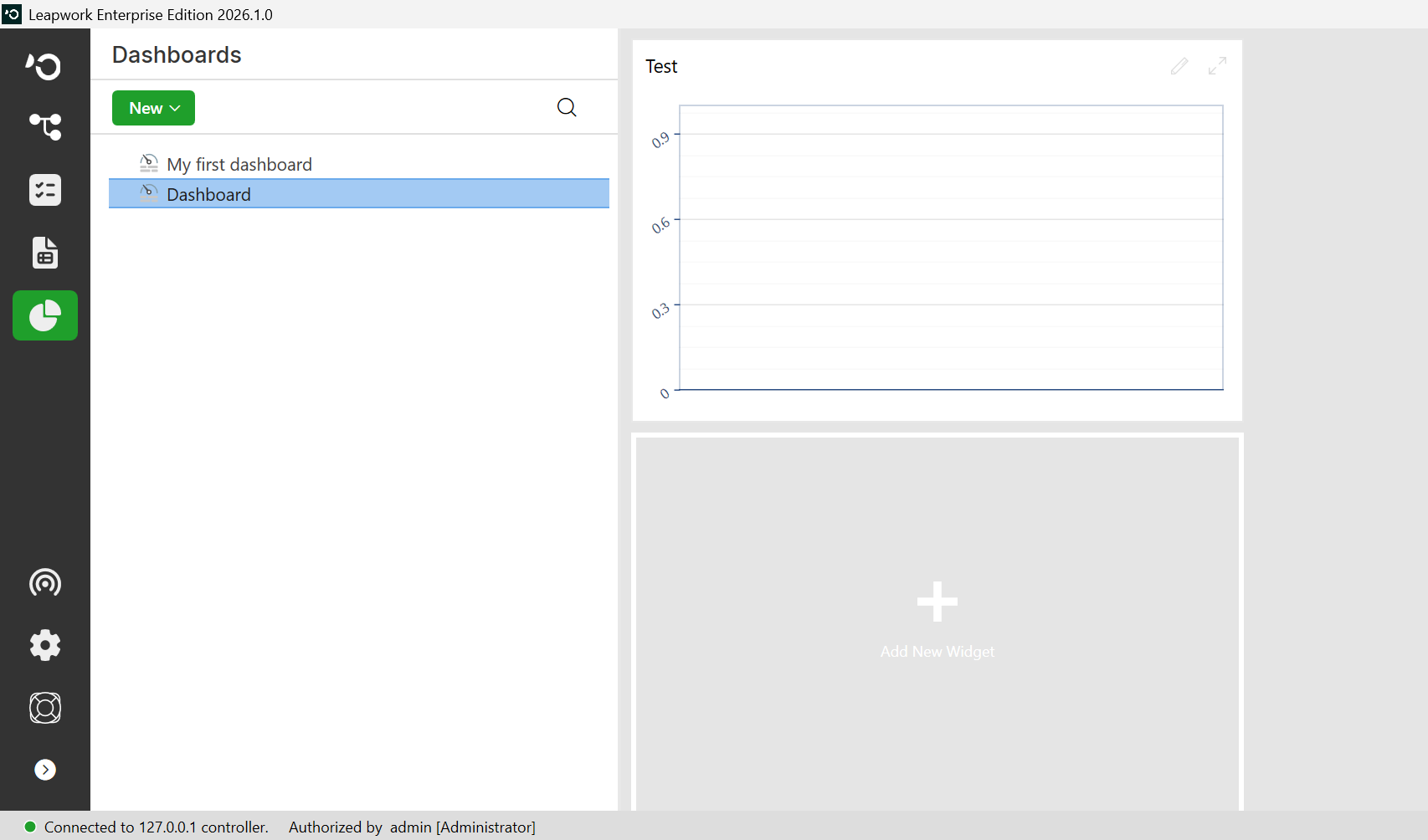Click the Test widget title

click(x=661, y=66)
